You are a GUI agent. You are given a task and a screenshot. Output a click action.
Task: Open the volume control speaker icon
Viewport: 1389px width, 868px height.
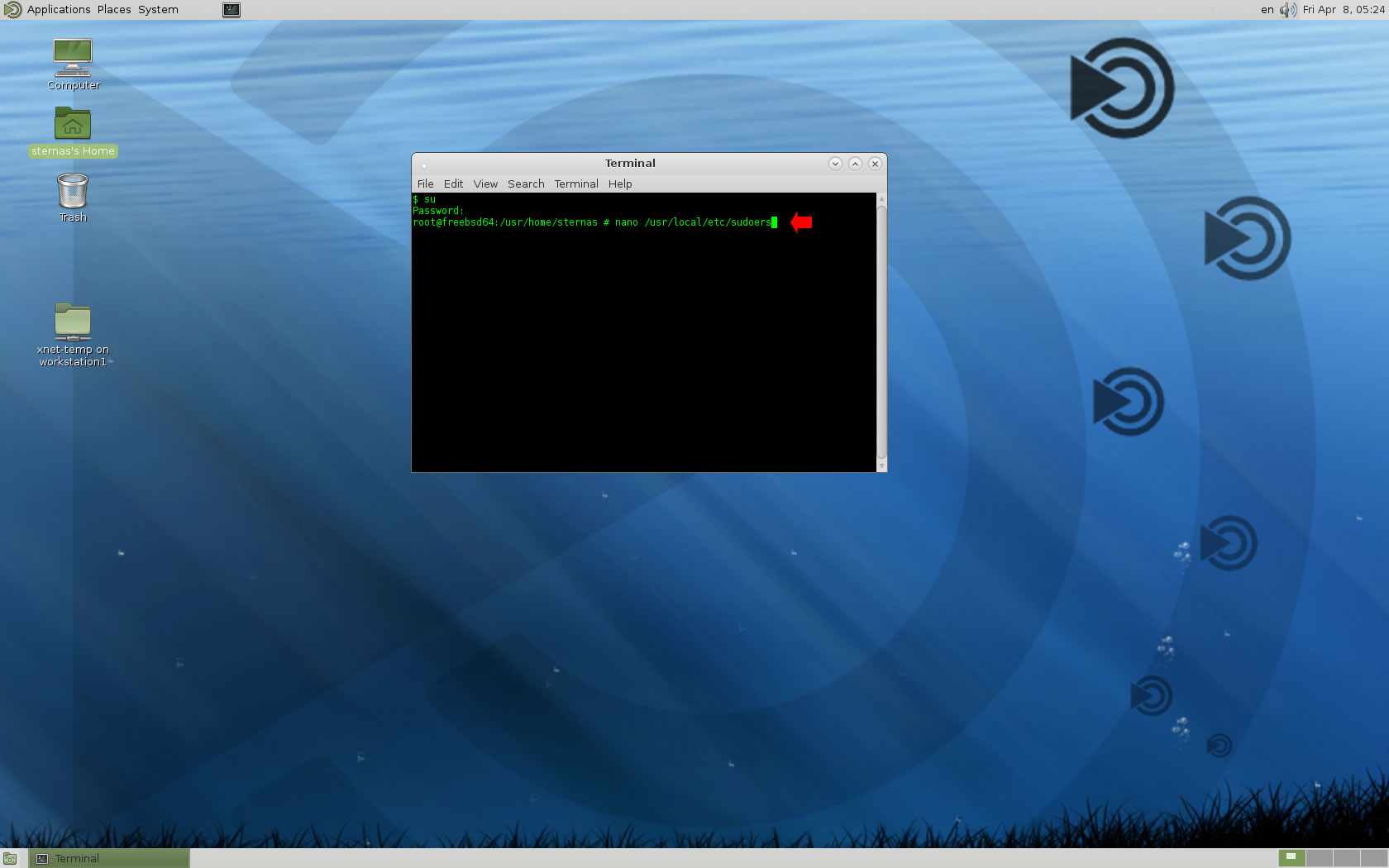(1288, 10)
